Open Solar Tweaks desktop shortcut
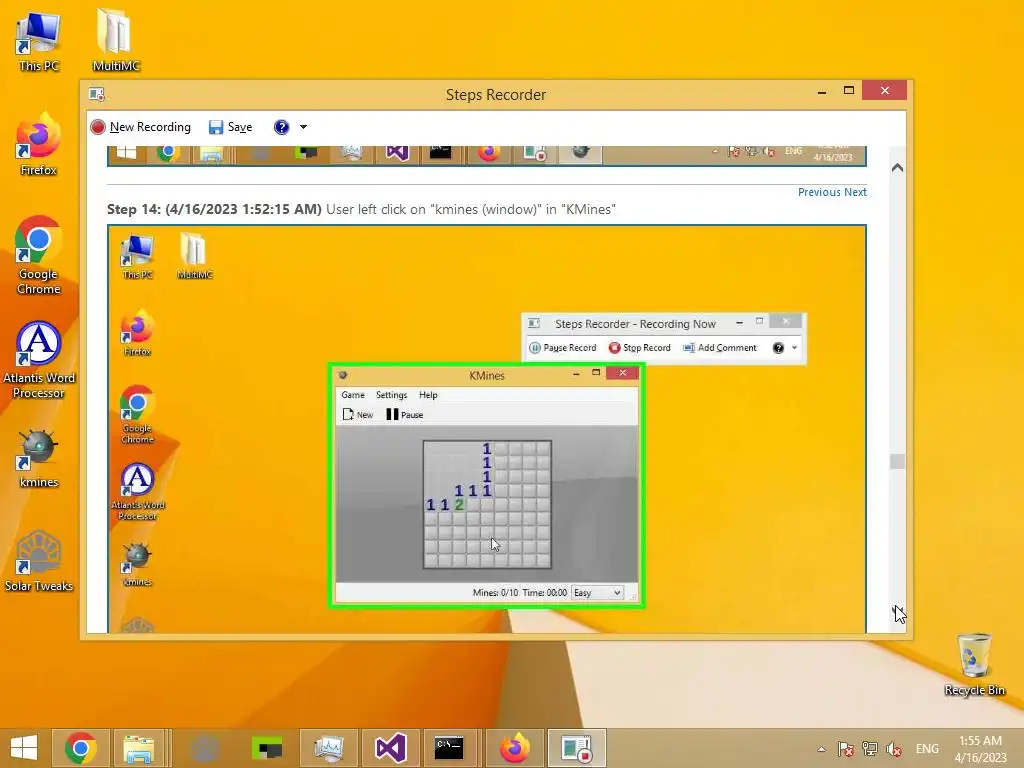This screenshot has width=1024, height=768. [39, 562]
